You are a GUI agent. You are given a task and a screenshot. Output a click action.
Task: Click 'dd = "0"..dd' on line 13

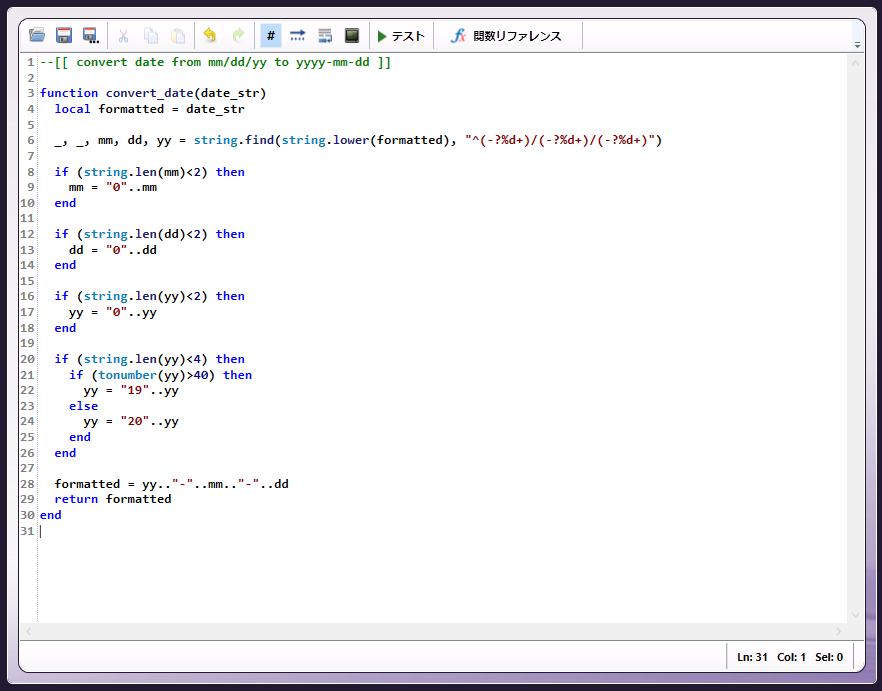click(113, 249)
